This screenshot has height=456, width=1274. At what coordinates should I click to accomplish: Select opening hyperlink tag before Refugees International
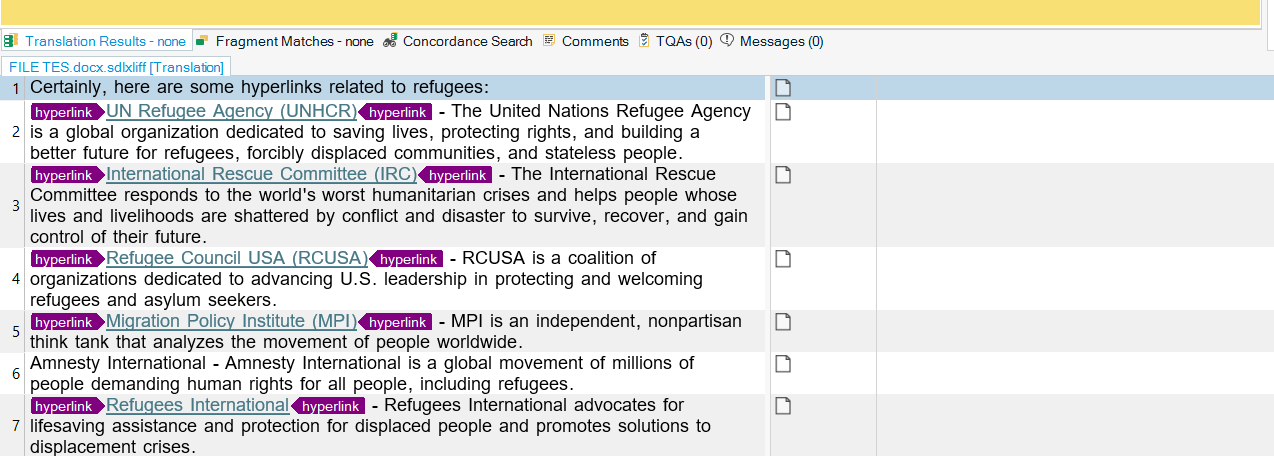[x=66, y=406]
